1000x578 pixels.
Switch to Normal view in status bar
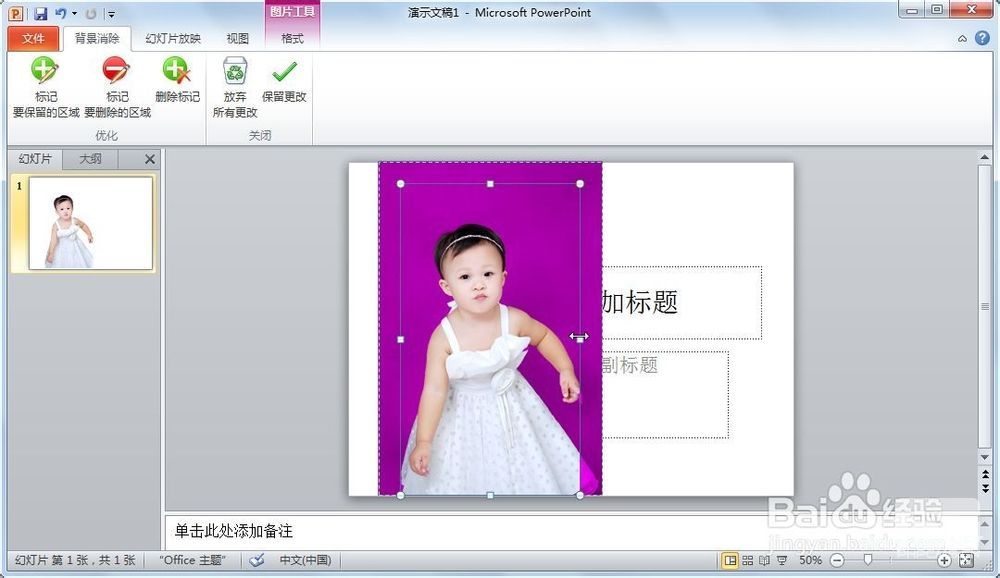731,560
